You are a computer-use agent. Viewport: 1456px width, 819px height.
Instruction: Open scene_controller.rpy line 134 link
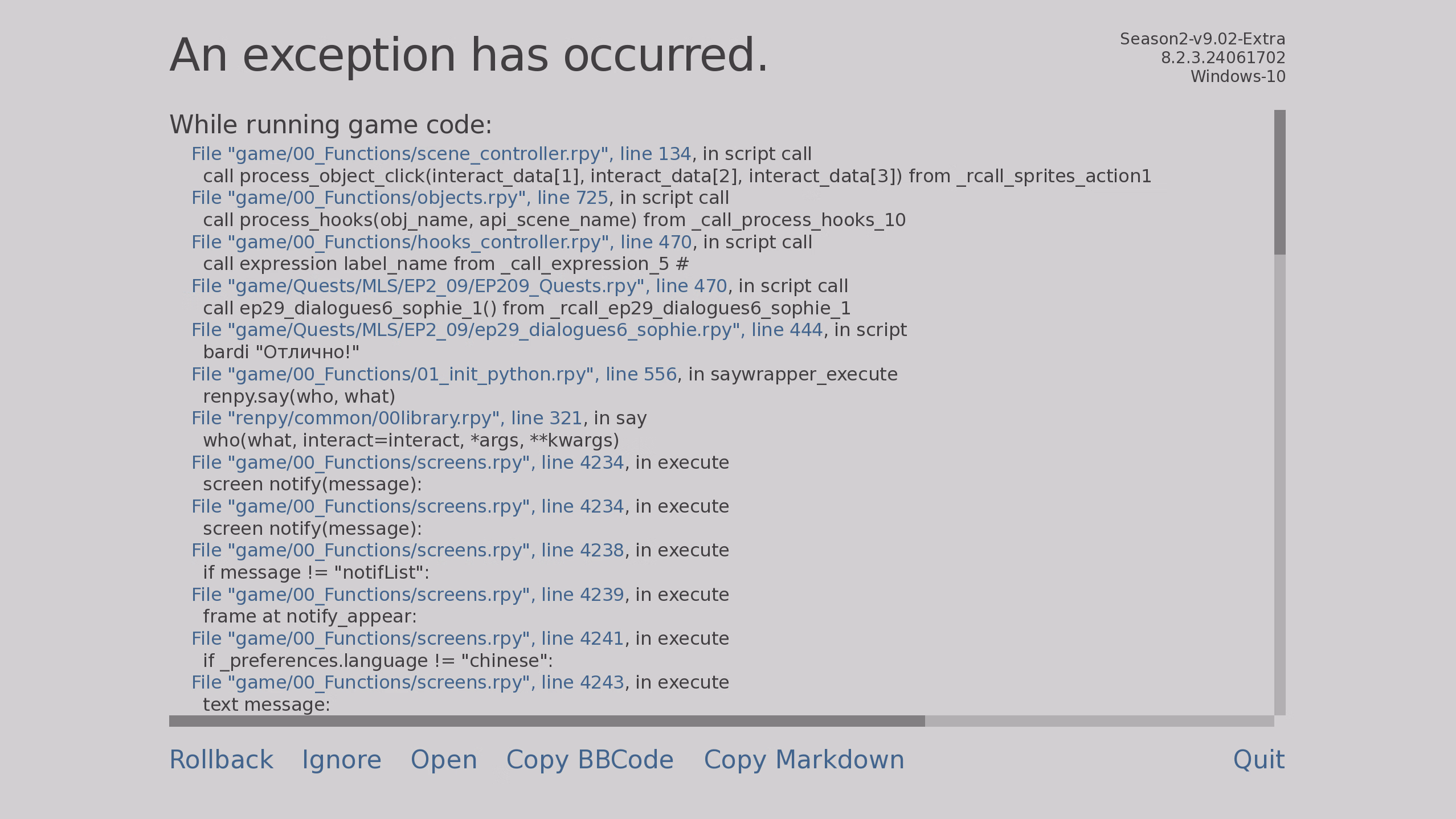441,154
